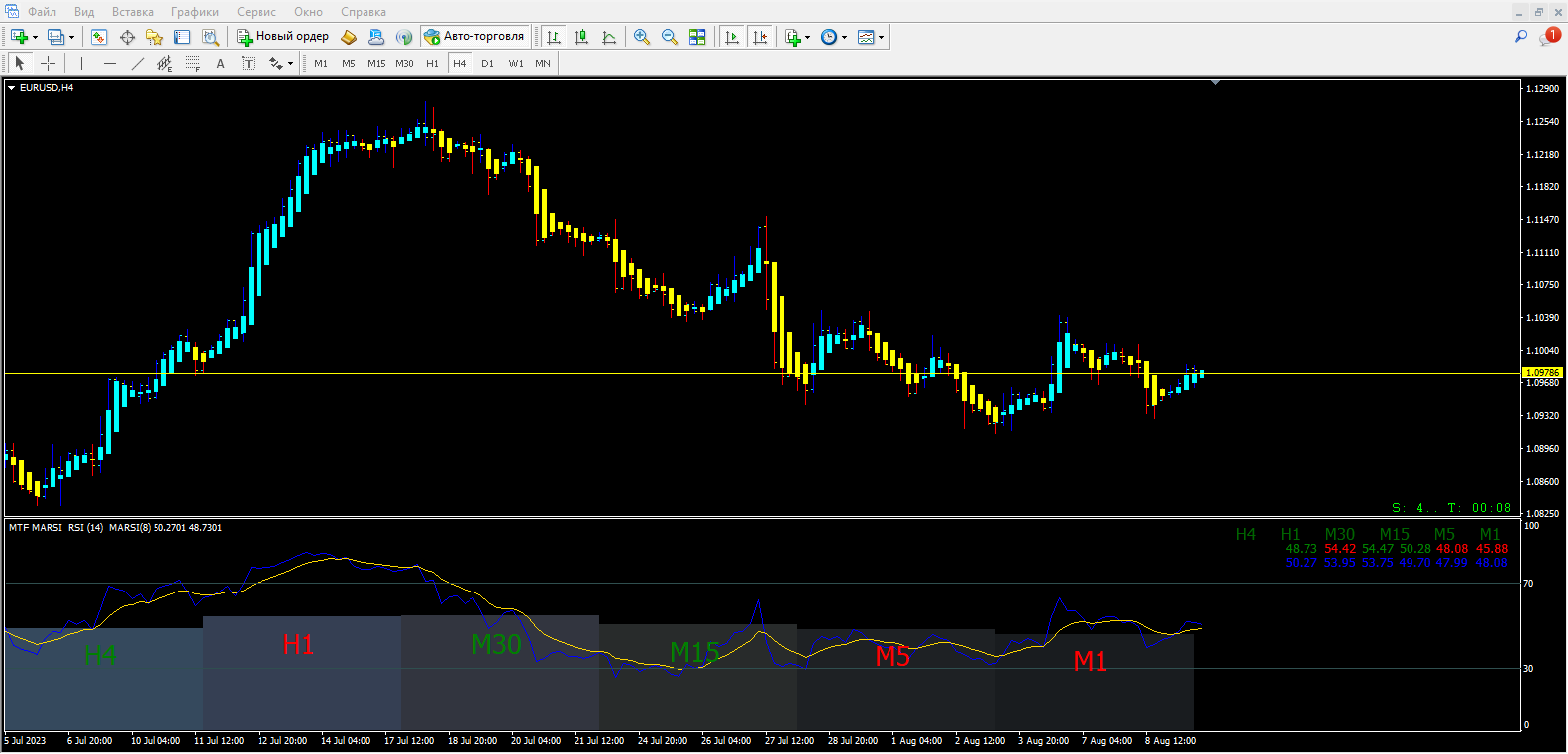The height and width of the screenshot is (754, 1568).
Task: Expand the indicators list dropdown
Action: click(807, 38)
